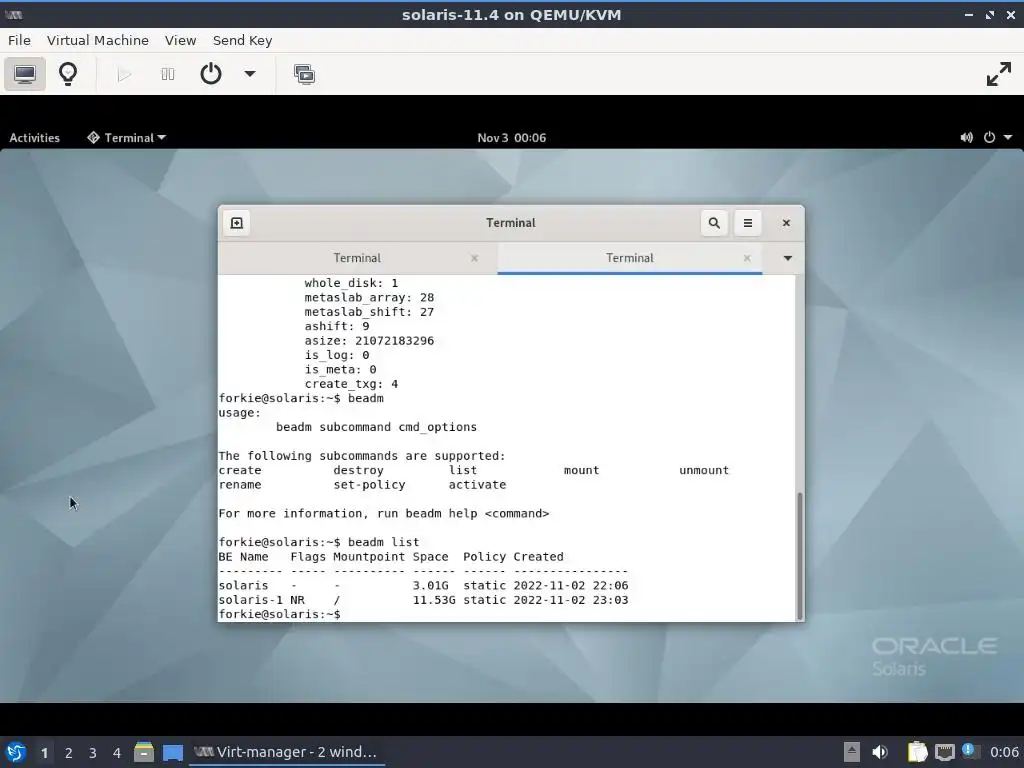Viewport: 1024px width, 768px height.
Task: Close the second Terminal tab
Action: (747, 259)
